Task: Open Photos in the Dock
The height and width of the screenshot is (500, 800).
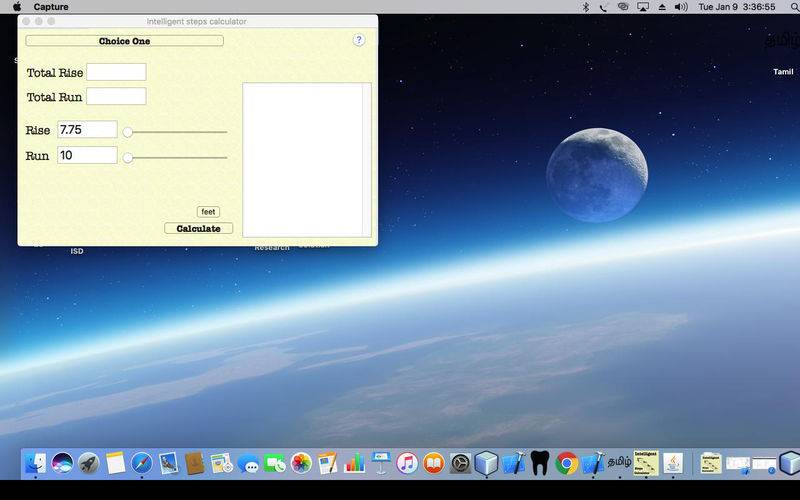Action: pos(301,463)
